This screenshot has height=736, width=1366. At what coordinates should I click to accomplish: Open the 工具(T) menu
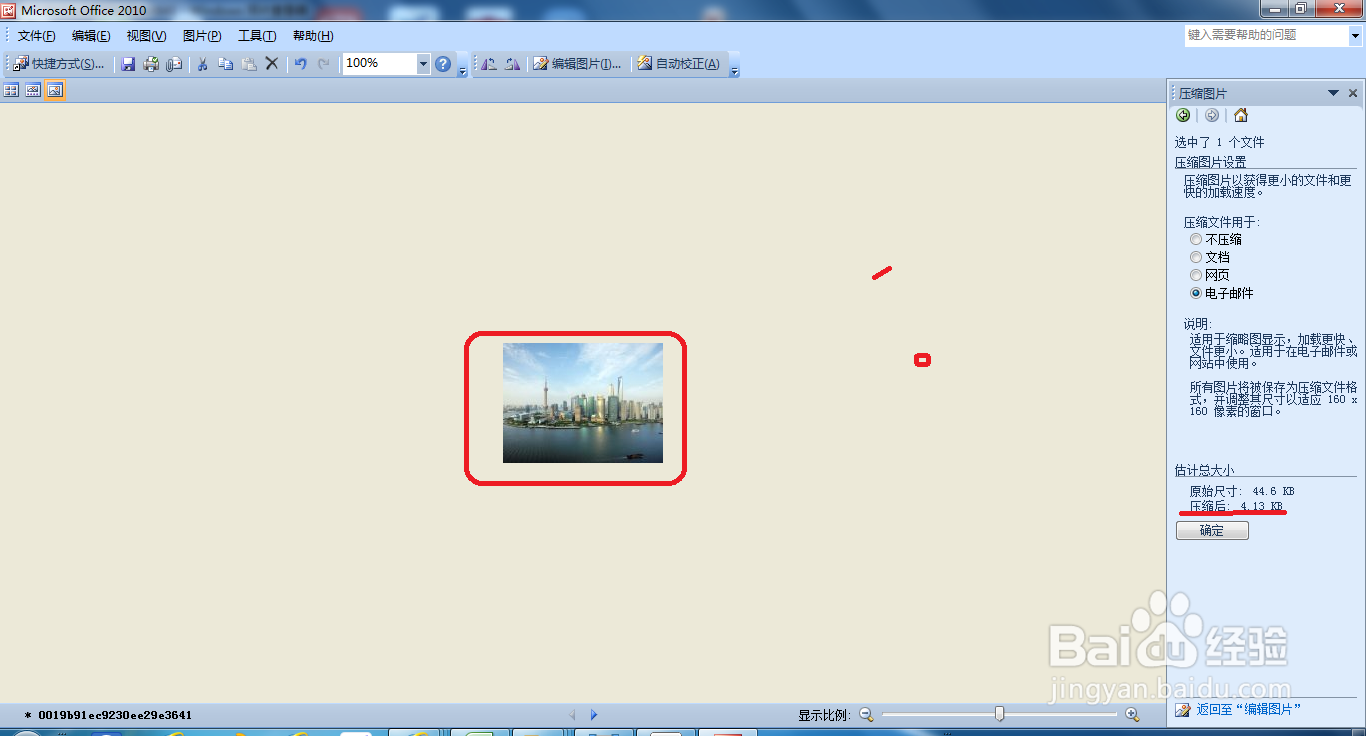coord(257,36)
